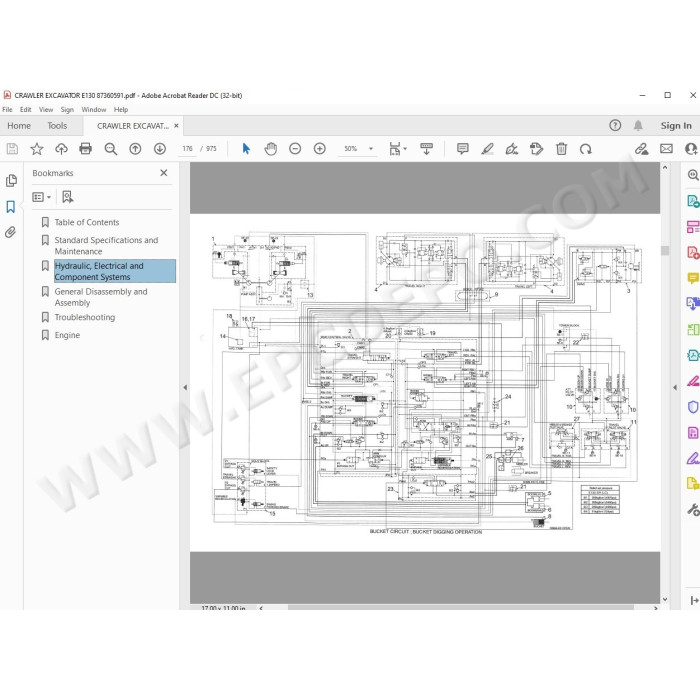Switch to the Home tab
Image resolution: width=700 pixels, height=700 pixels.
click(19, 126)
